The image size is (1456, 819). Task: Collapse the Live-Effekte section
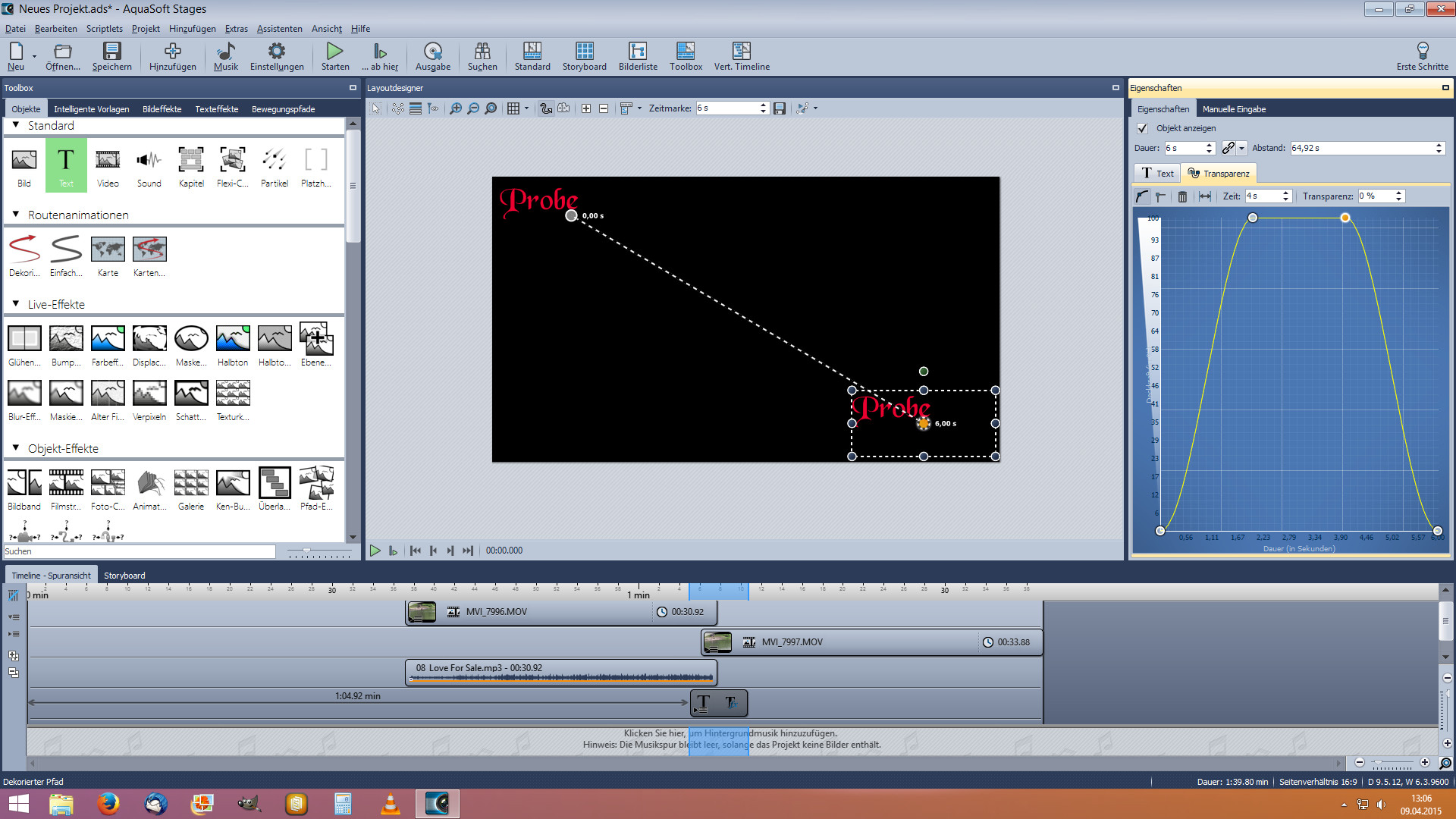click(16, 304)
